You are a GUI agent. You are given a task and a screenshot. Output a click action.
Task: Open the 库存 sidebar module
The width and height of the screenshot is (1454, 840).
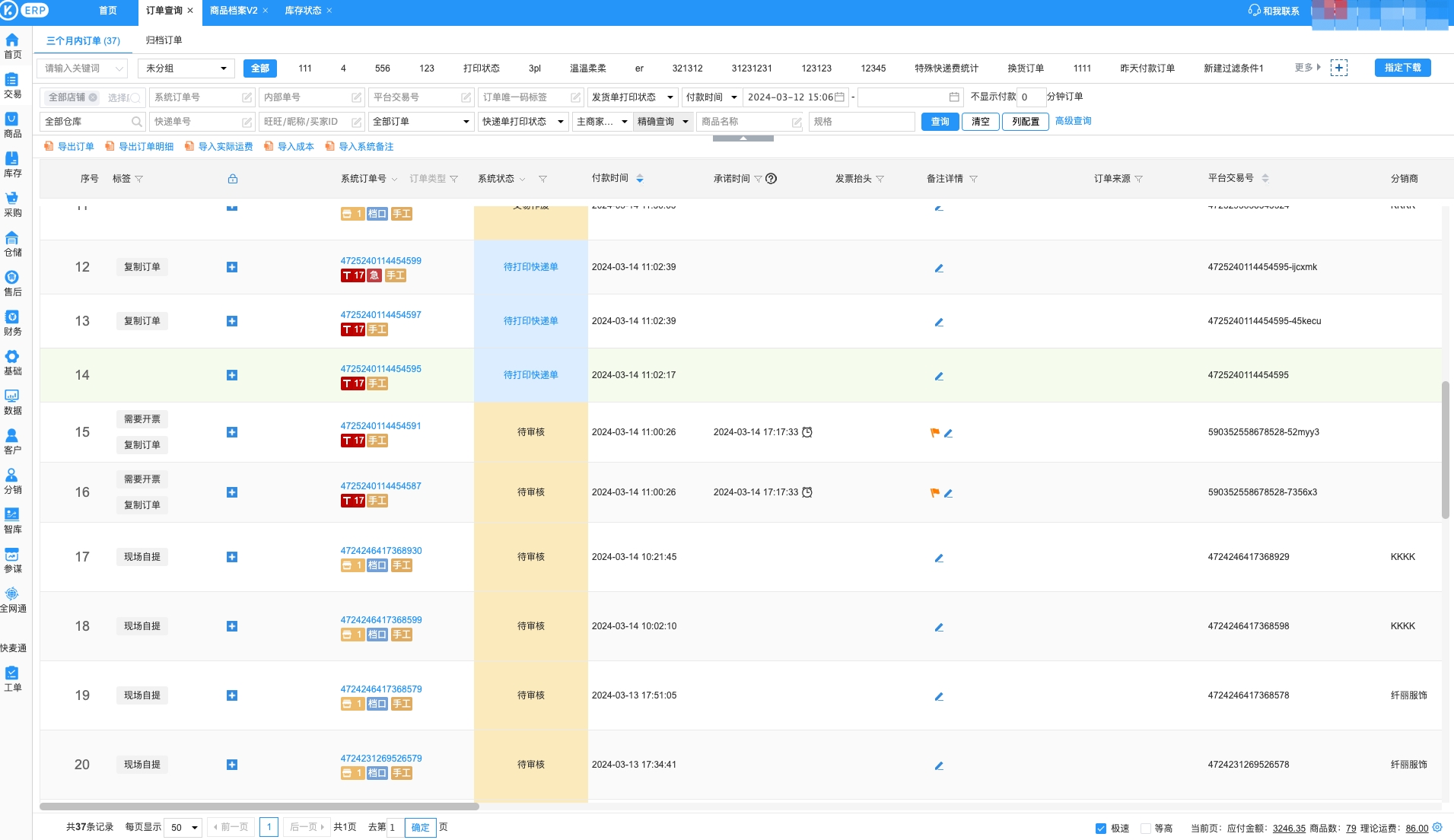coord(12,165)
